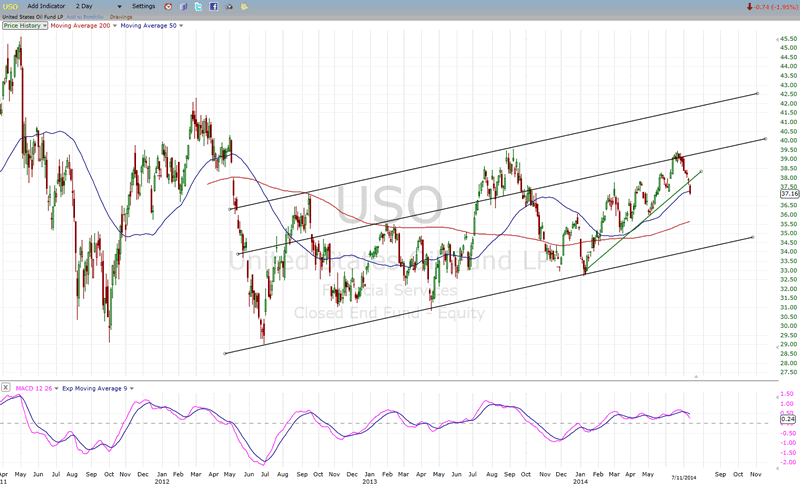This screenshot has width=800, height=484.
Task: Open the Add Indicator menu
Action: (x=46, y=6)
